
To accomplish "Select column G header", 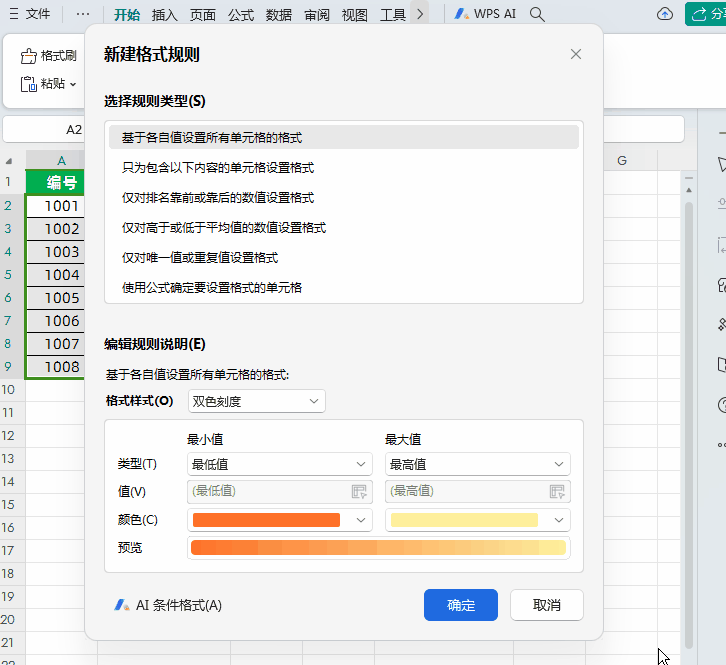I will (630, 161).
